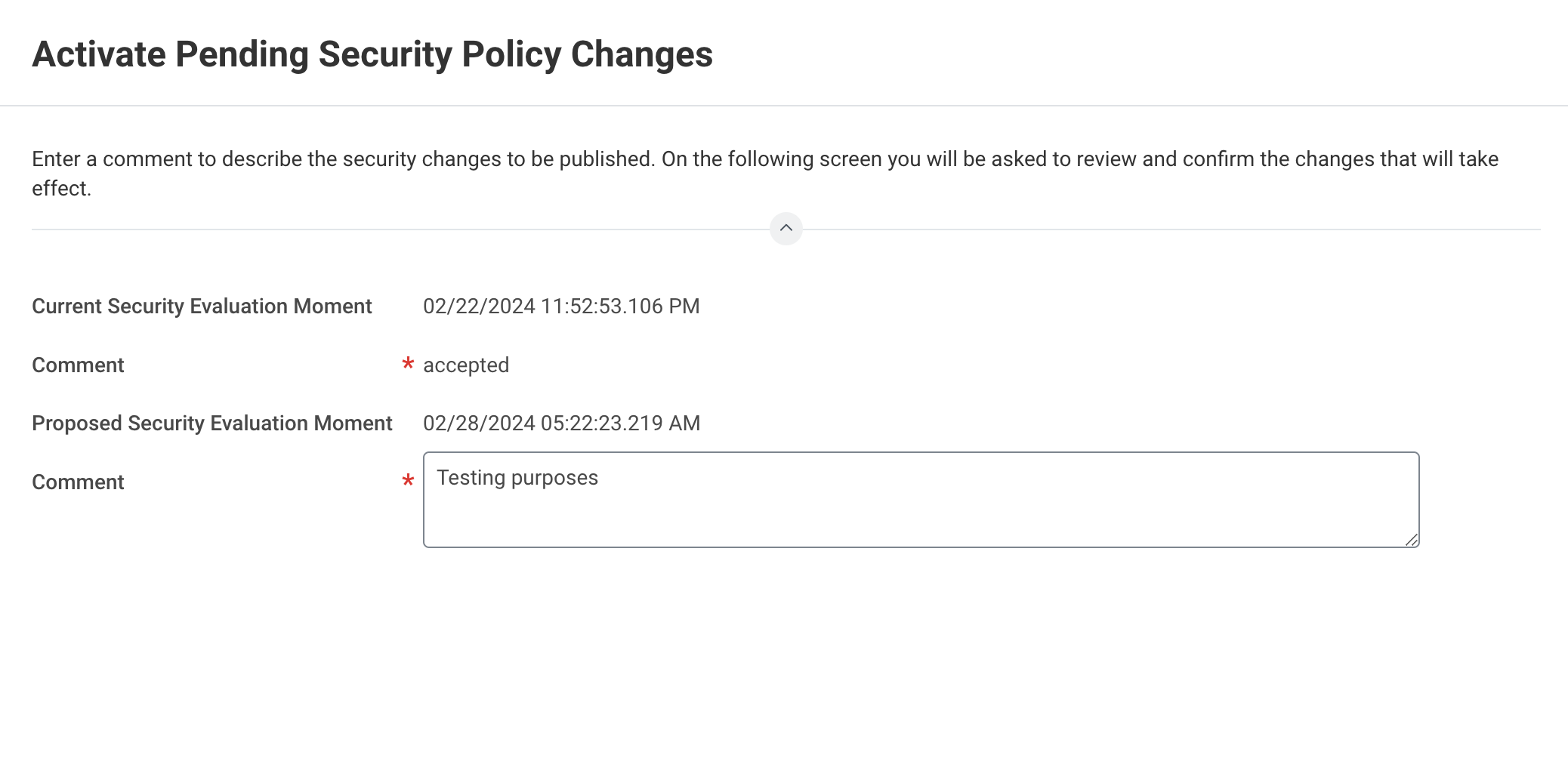
Task: Grab the comment box resize handle
Action: tap(1411, 539)
